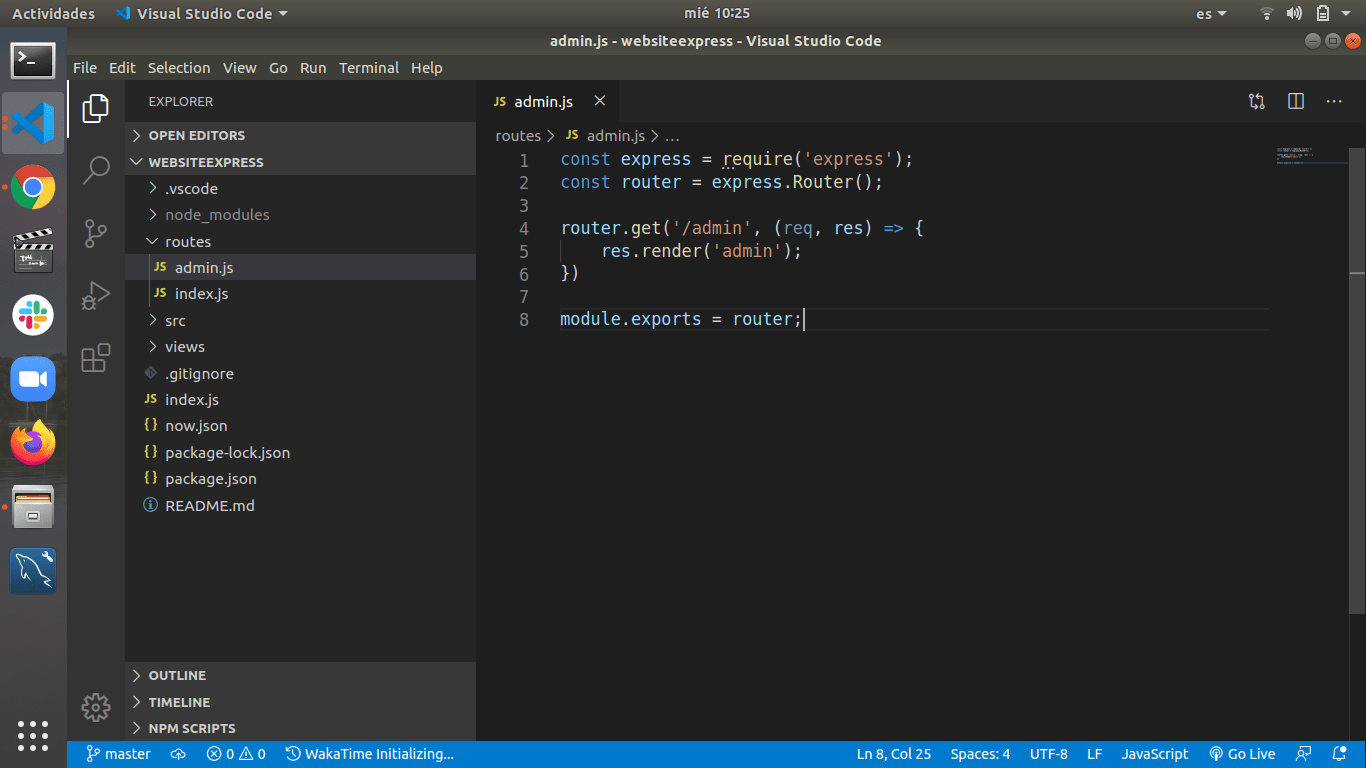Open MySQL Workbench from the dock
This screenshot has width=1366, height=768.
[x=33, y=571]
